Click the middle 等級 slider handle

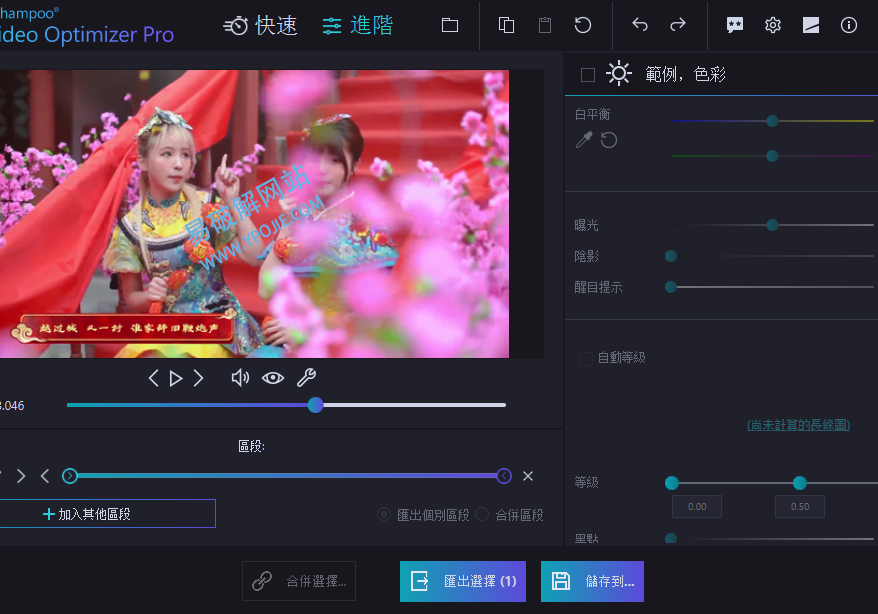click(x=800, y=483)
